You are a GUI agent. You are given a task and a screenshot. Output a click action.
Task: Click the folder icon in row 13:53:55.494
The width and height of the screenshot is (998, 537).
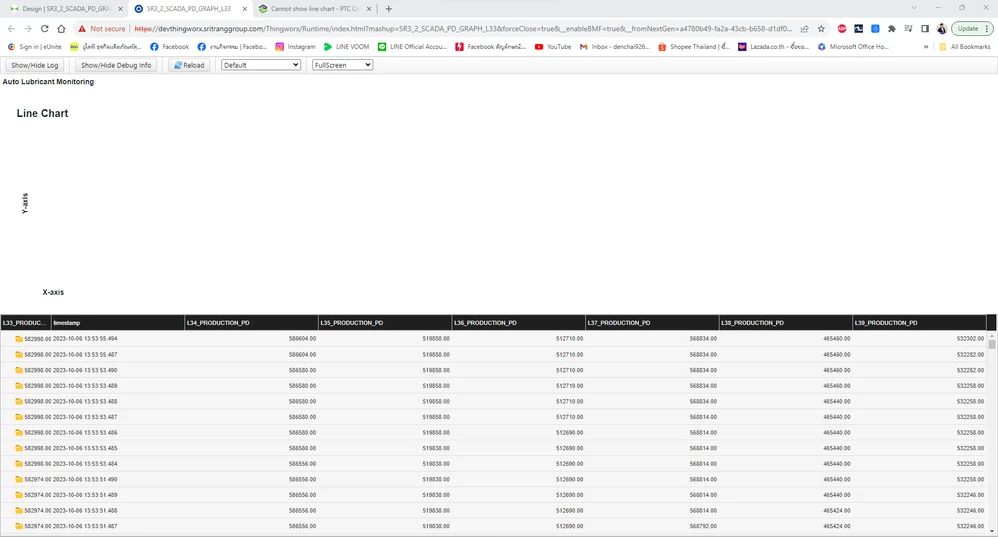pyautogui.click(x=19, y=338)
